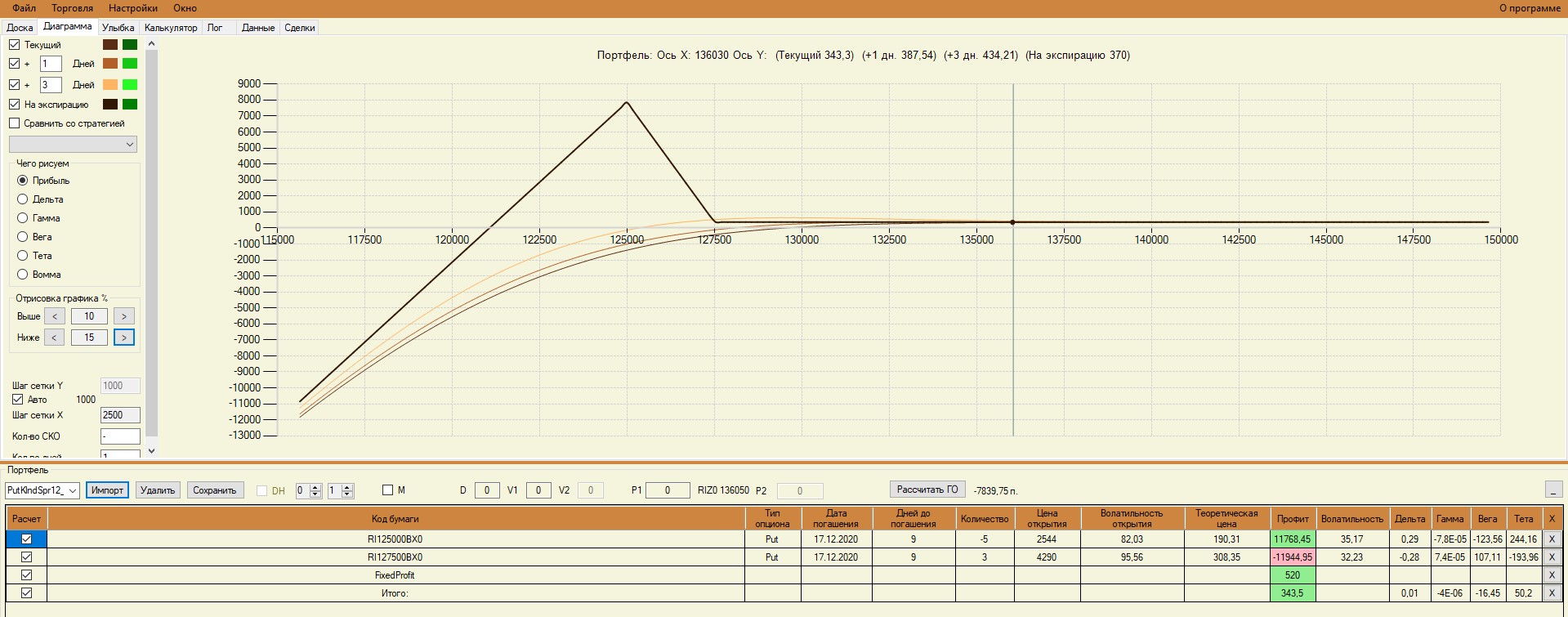This screenshot has height=617, width=1568.
Task: Increase the Выше percentage with right arrow
Action: pos(124,316)
